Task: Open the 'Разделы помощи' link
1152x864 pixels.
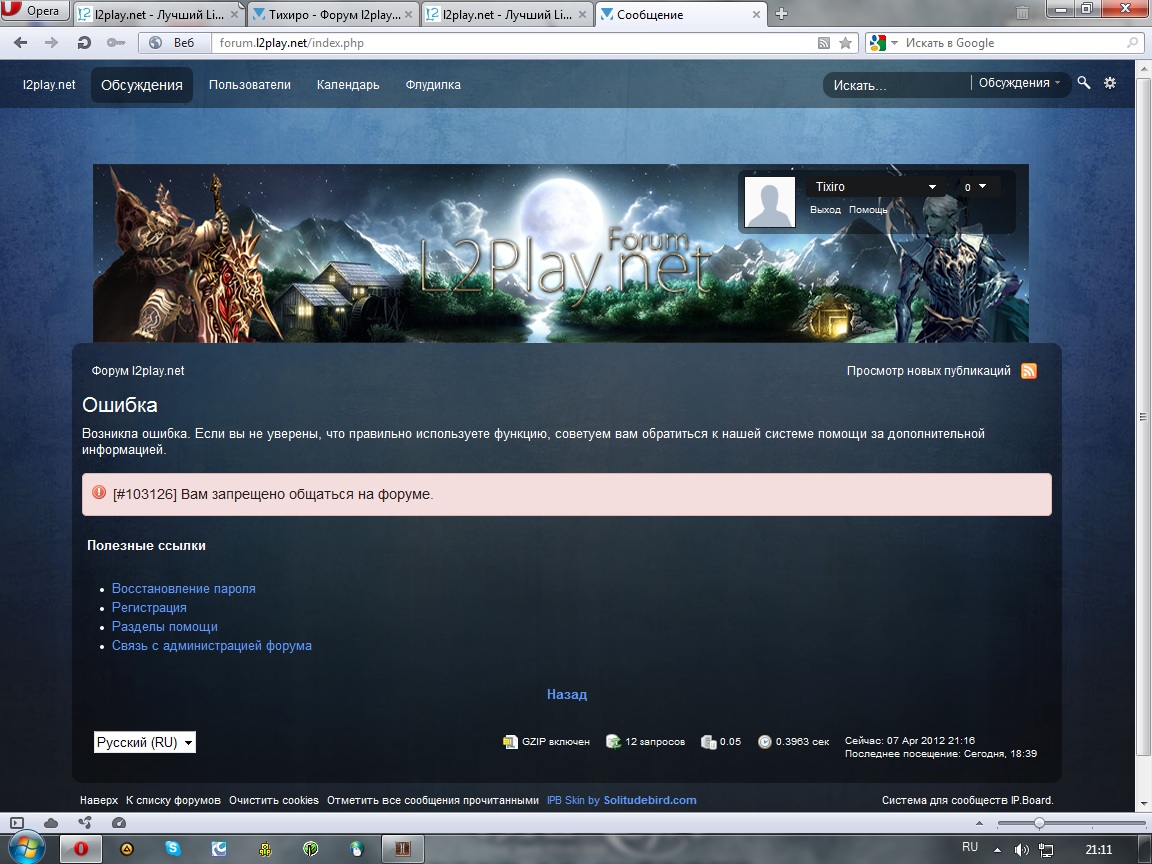Action: (165, 627)
